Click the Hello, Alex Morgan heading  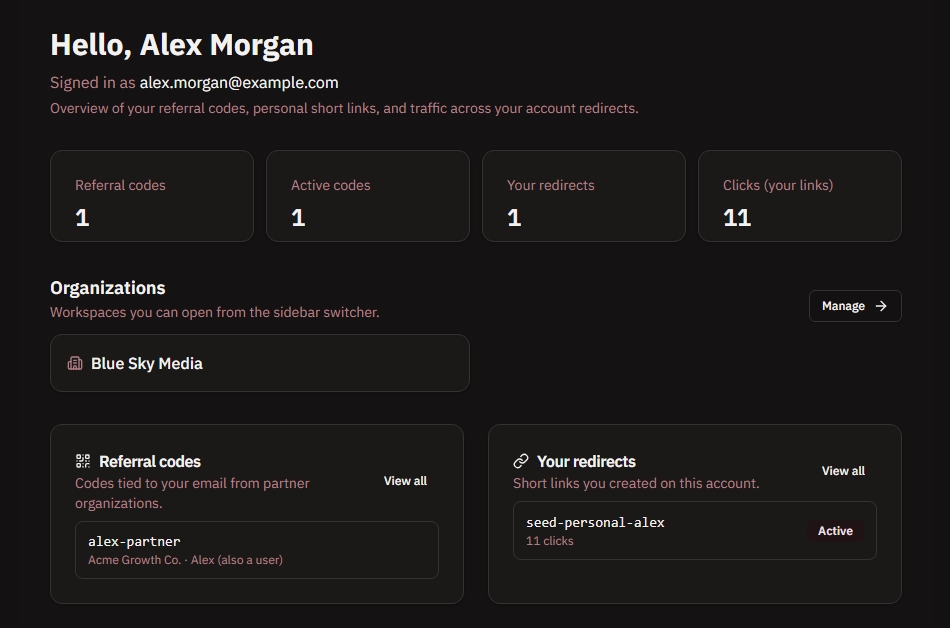point(181,44)
